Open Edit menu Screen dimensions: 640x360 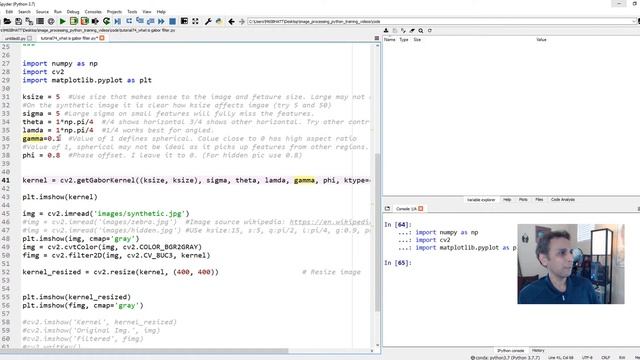coord(9,12)
